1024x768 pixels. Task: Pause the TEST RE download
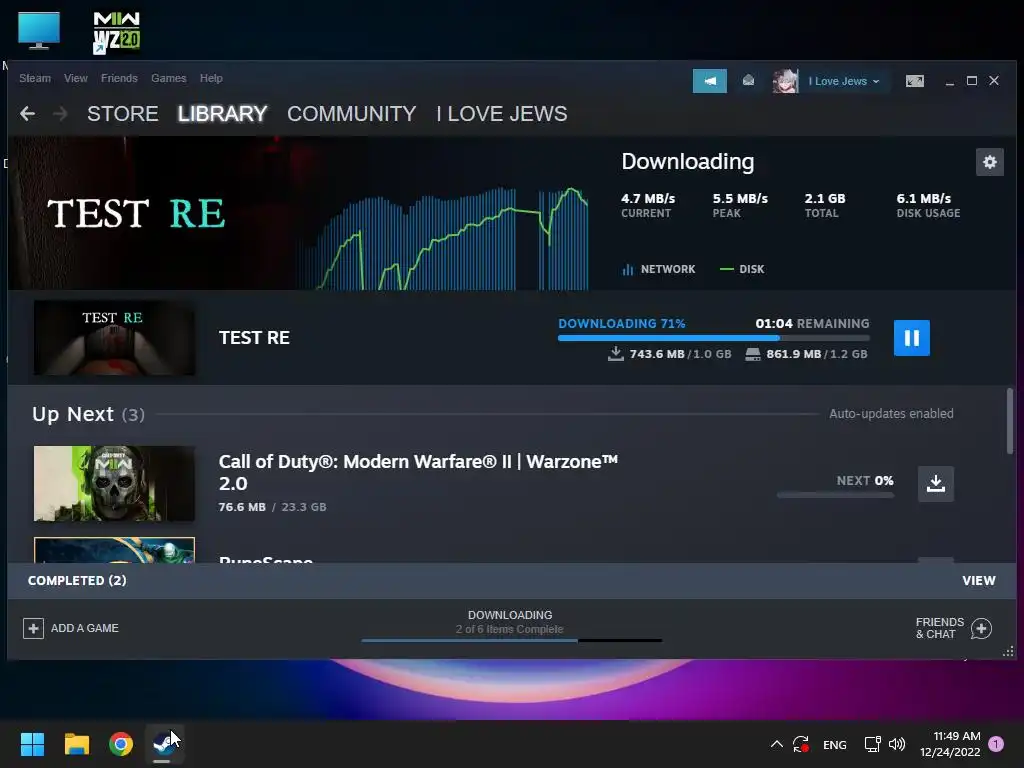pyautogui.click(x=911, y=338)
